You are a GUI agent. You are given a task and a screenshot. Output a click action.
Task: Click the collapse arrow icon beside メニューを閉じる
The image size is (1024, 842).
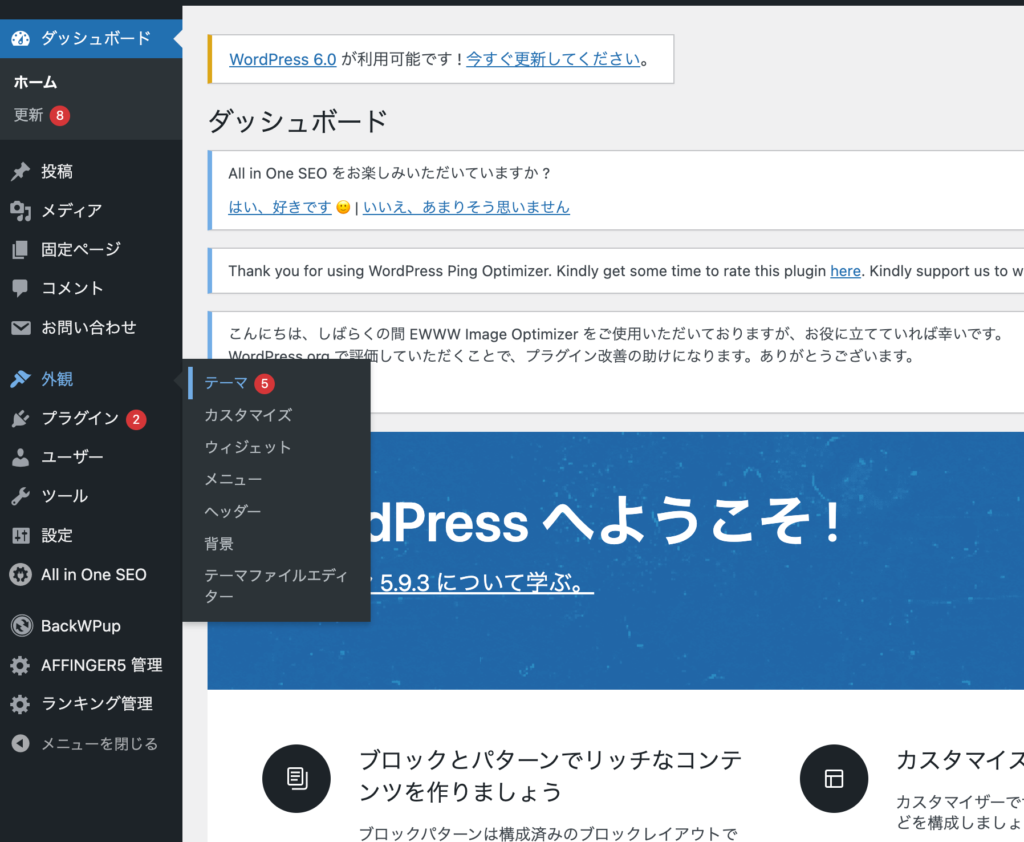point(20,743)
